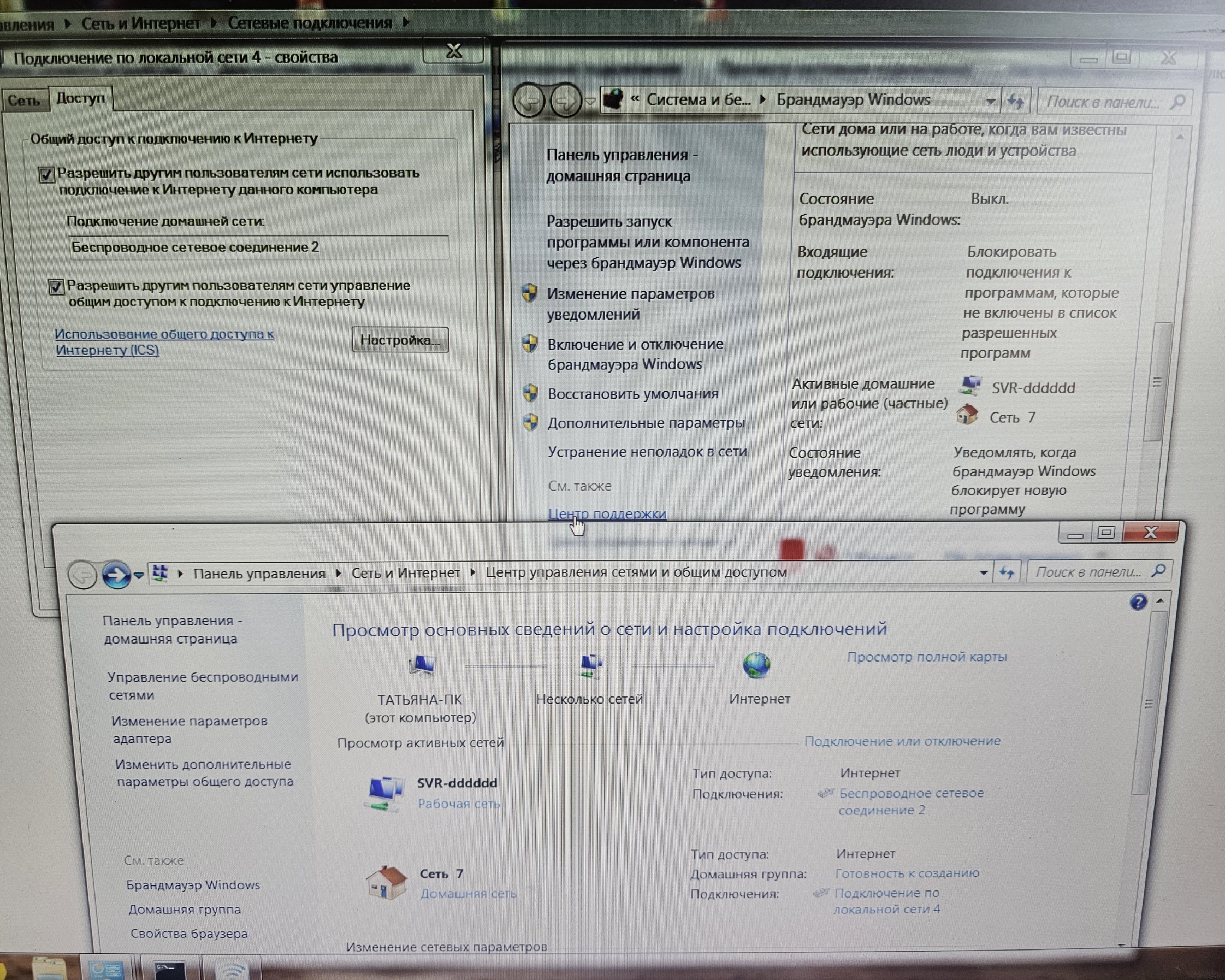Viewport: 1225px width, 980px height.
Task: Open Изменение параметров адаптера
Action: click(190, 729)
